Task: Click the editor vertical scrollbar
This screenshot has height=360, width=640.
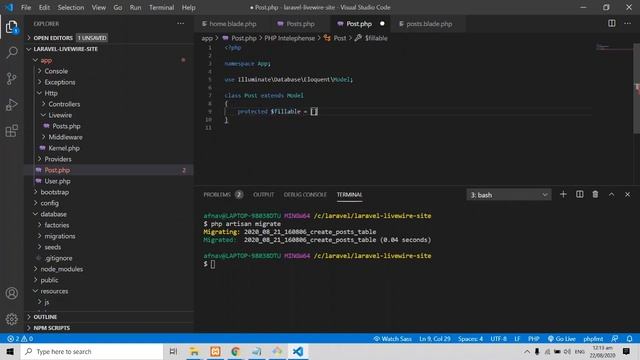Action: 636,88
